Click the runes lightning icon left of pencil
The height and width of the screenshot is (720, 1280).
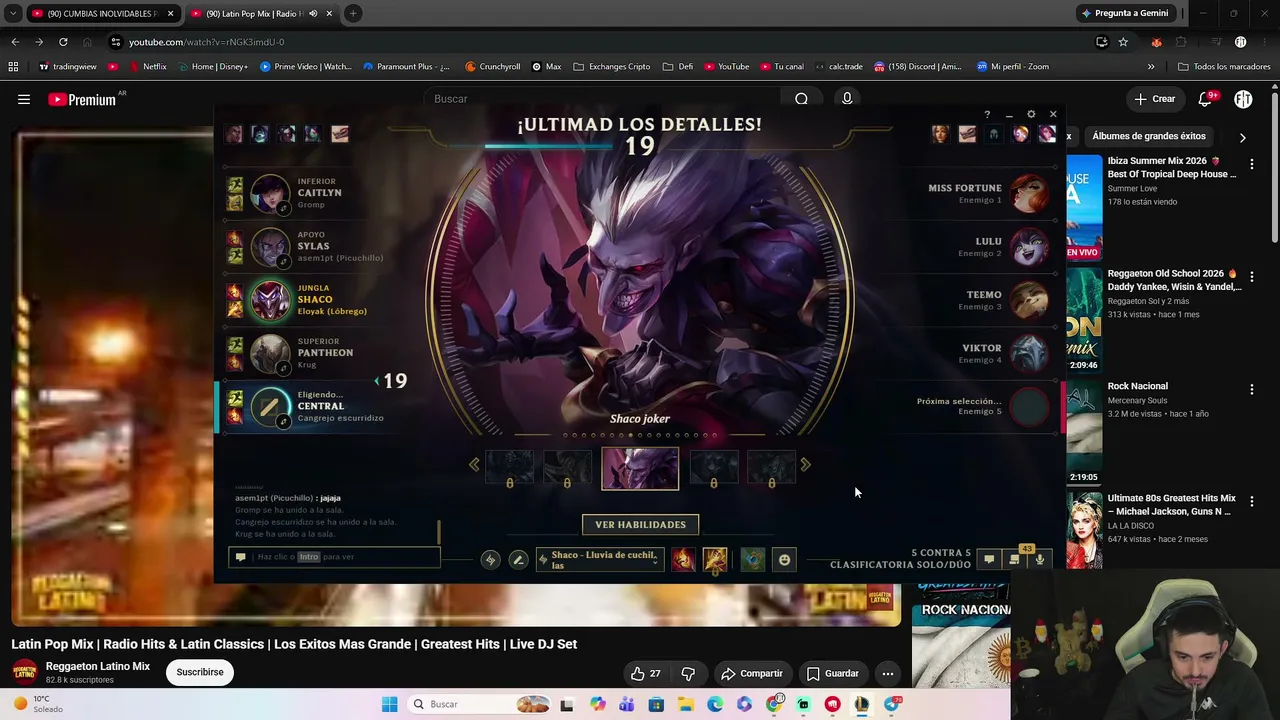490,560
